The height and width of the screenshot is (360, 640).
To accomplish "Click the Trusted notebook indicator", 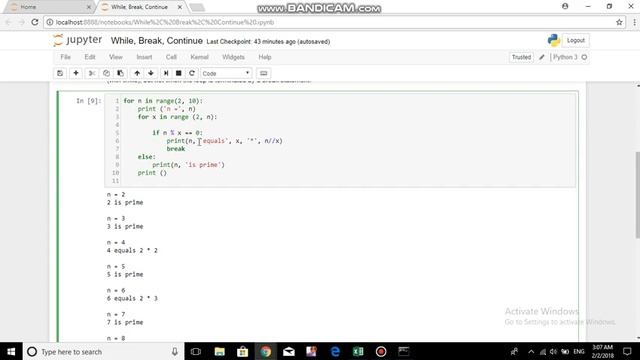I will click(521, 57).
